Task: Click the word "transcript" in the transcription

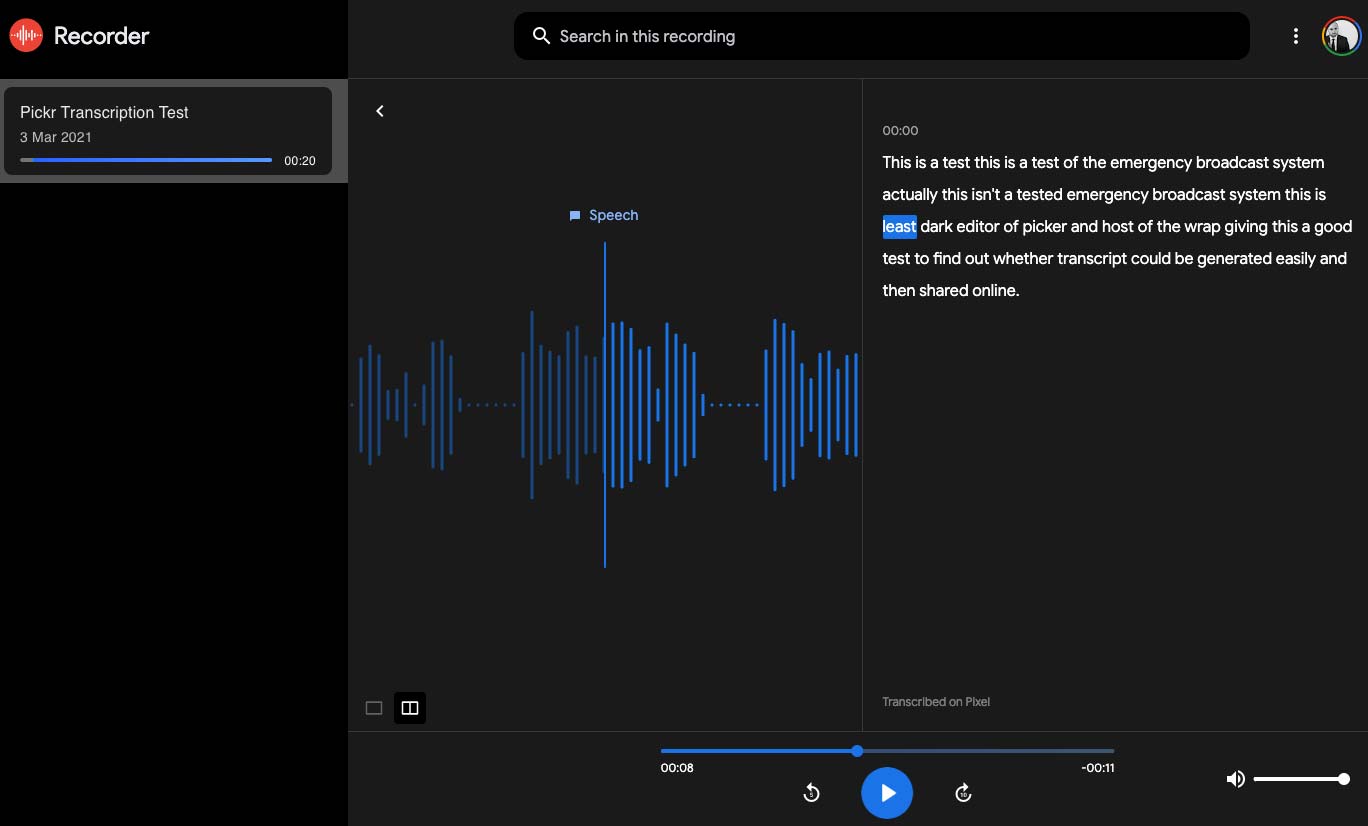Action: 1089,259
